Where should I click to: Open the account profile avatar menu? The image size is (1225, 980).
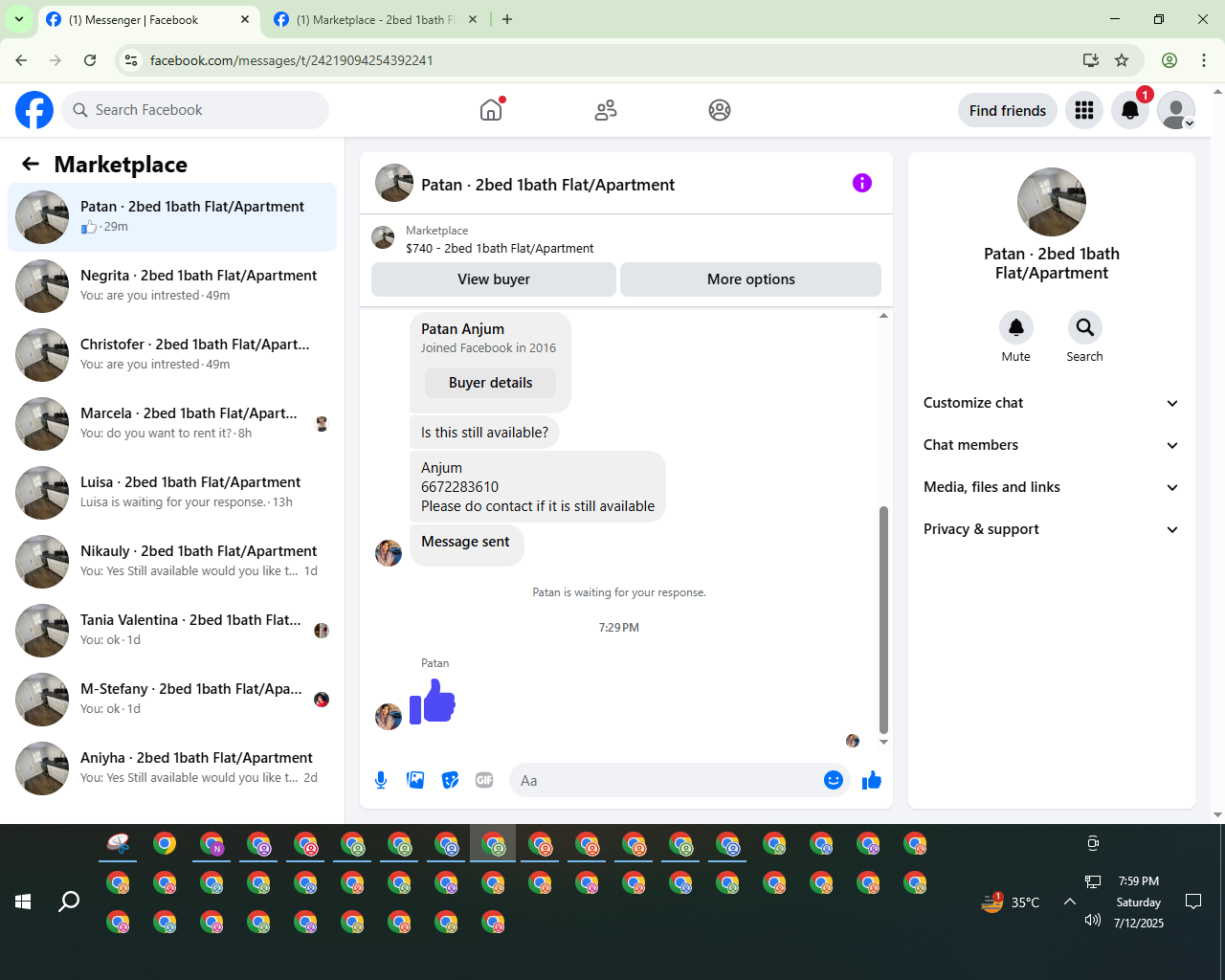1176,110
